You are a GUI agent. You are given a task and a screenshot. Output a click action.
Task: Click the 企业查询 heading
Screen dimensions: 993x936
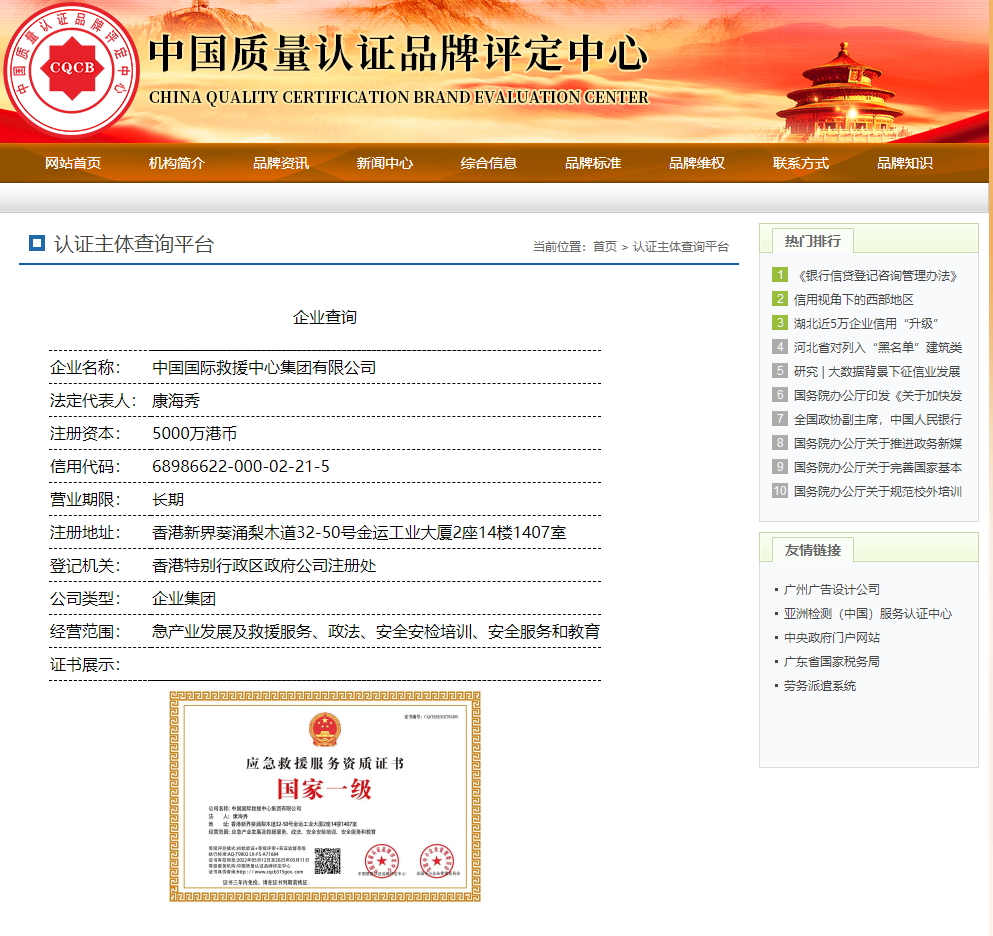pos(325,317)
